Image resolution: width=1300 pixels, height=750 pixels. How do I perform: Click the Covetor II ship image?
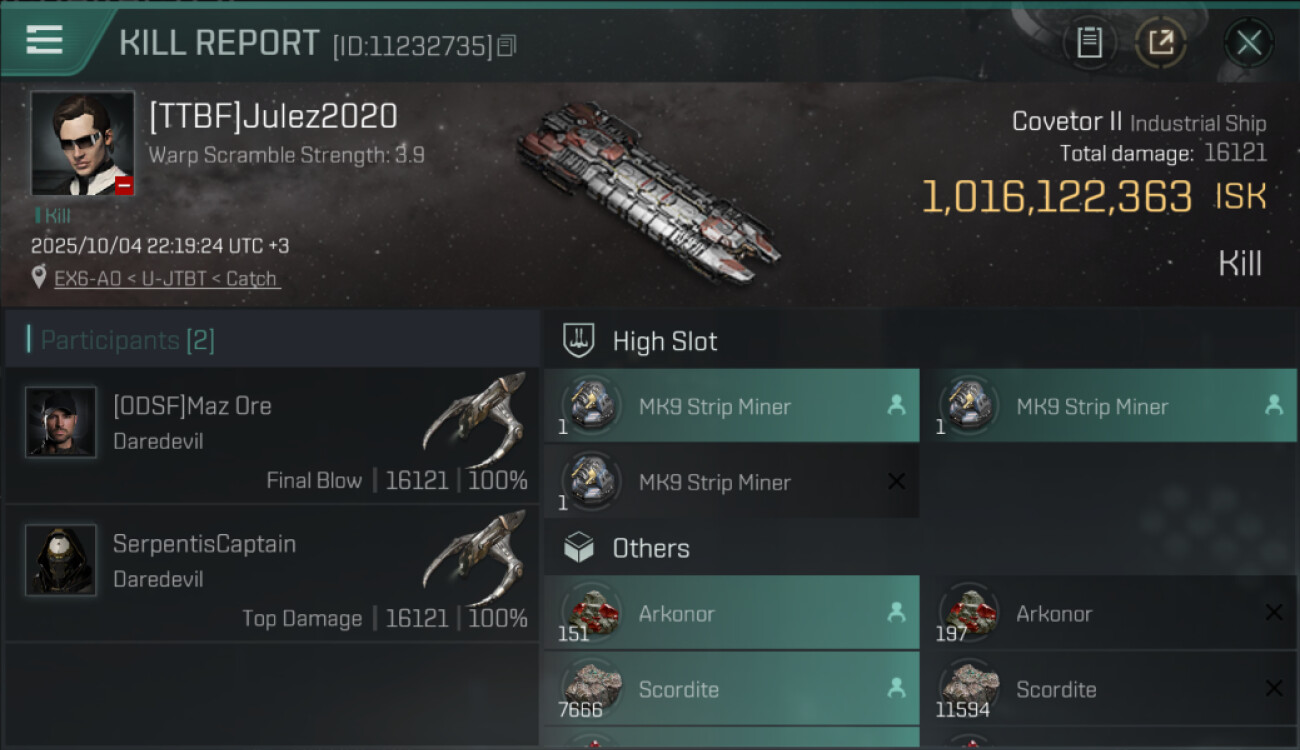point(647,190)
